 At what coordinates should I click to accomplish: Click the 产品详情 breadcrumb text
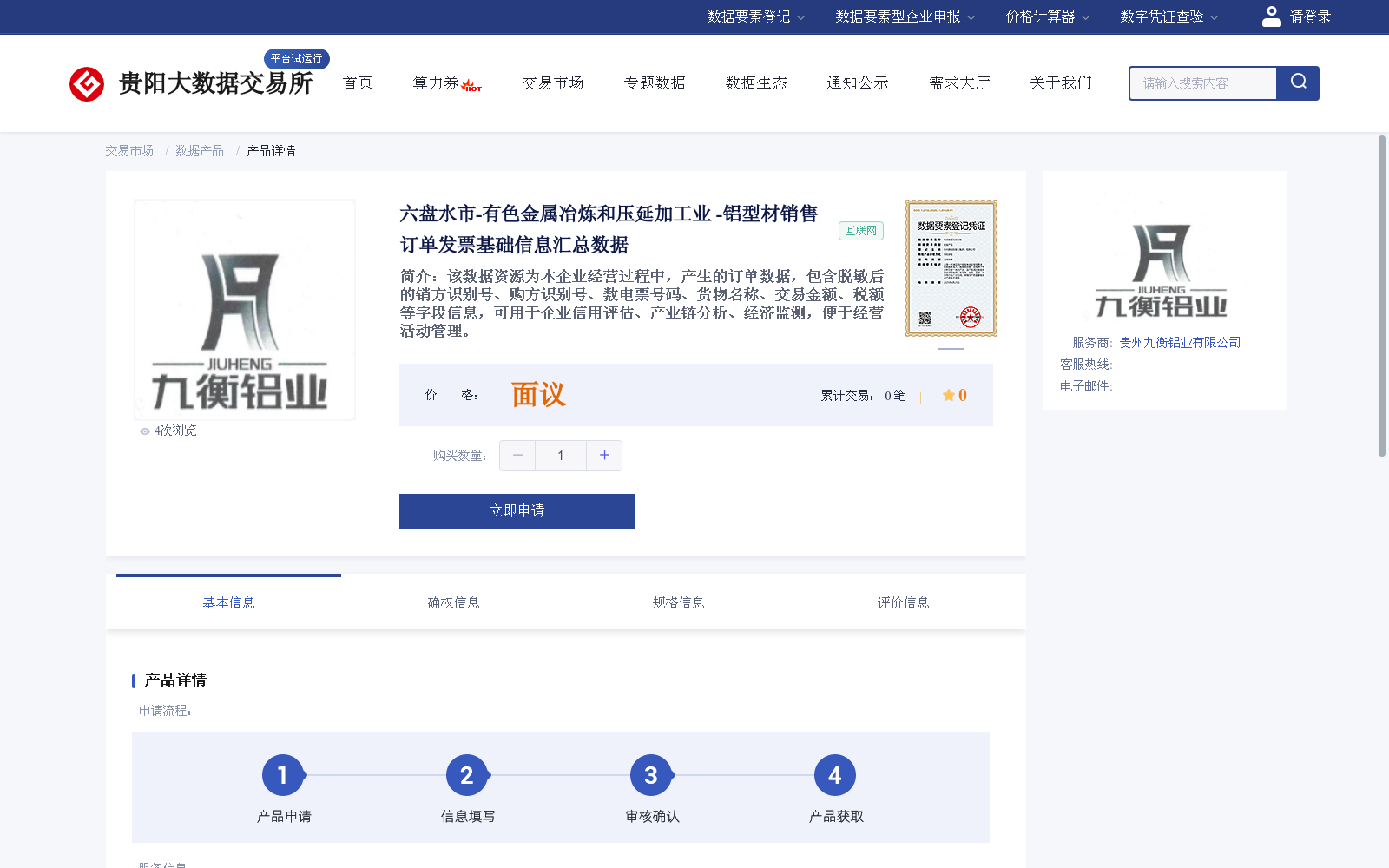(x=271, y=151)
